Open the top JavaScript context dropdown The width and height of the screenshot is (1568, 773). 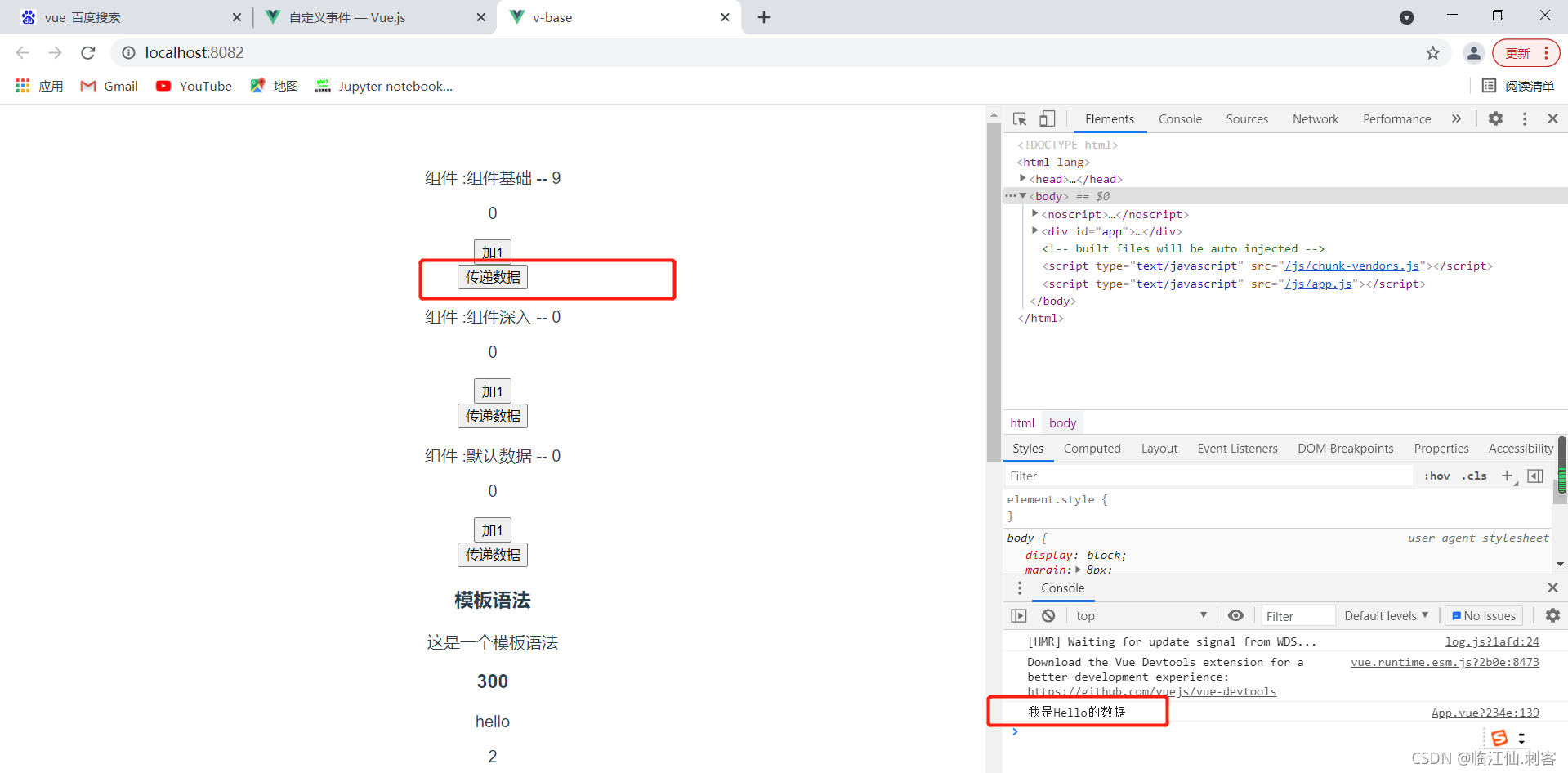point(1141,616)
